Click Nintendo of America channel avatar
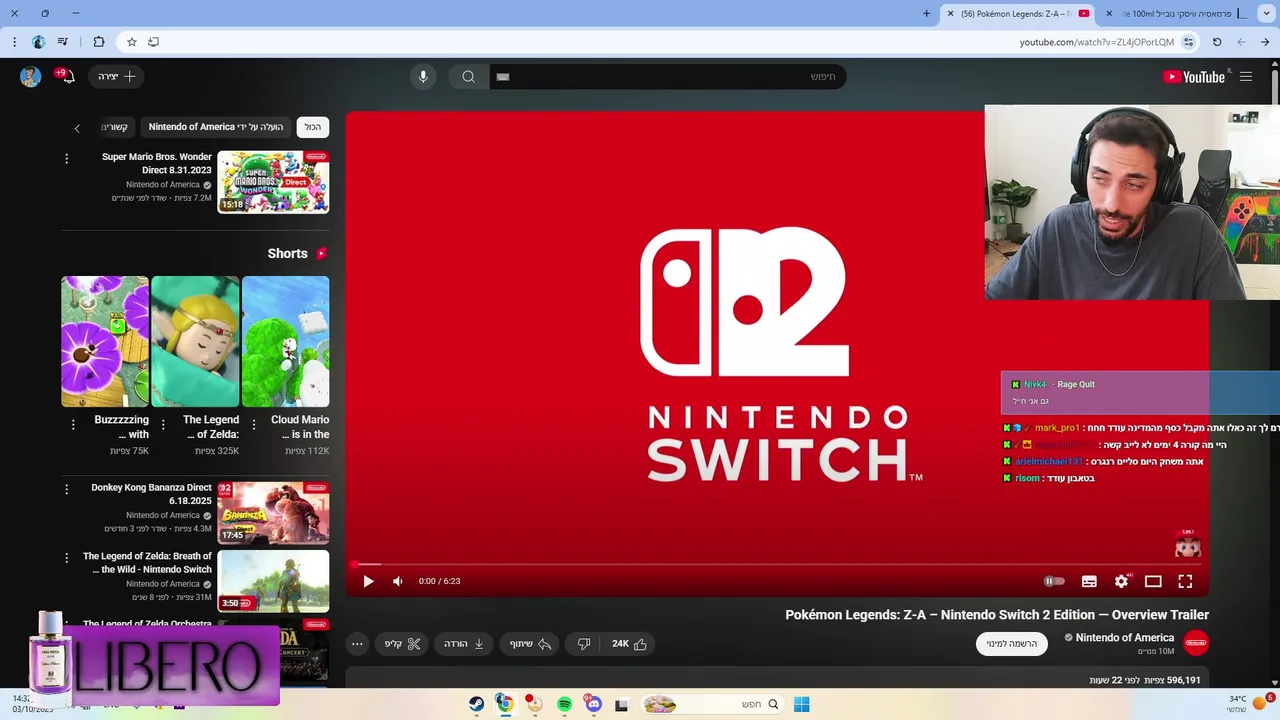 point(1196,643)
